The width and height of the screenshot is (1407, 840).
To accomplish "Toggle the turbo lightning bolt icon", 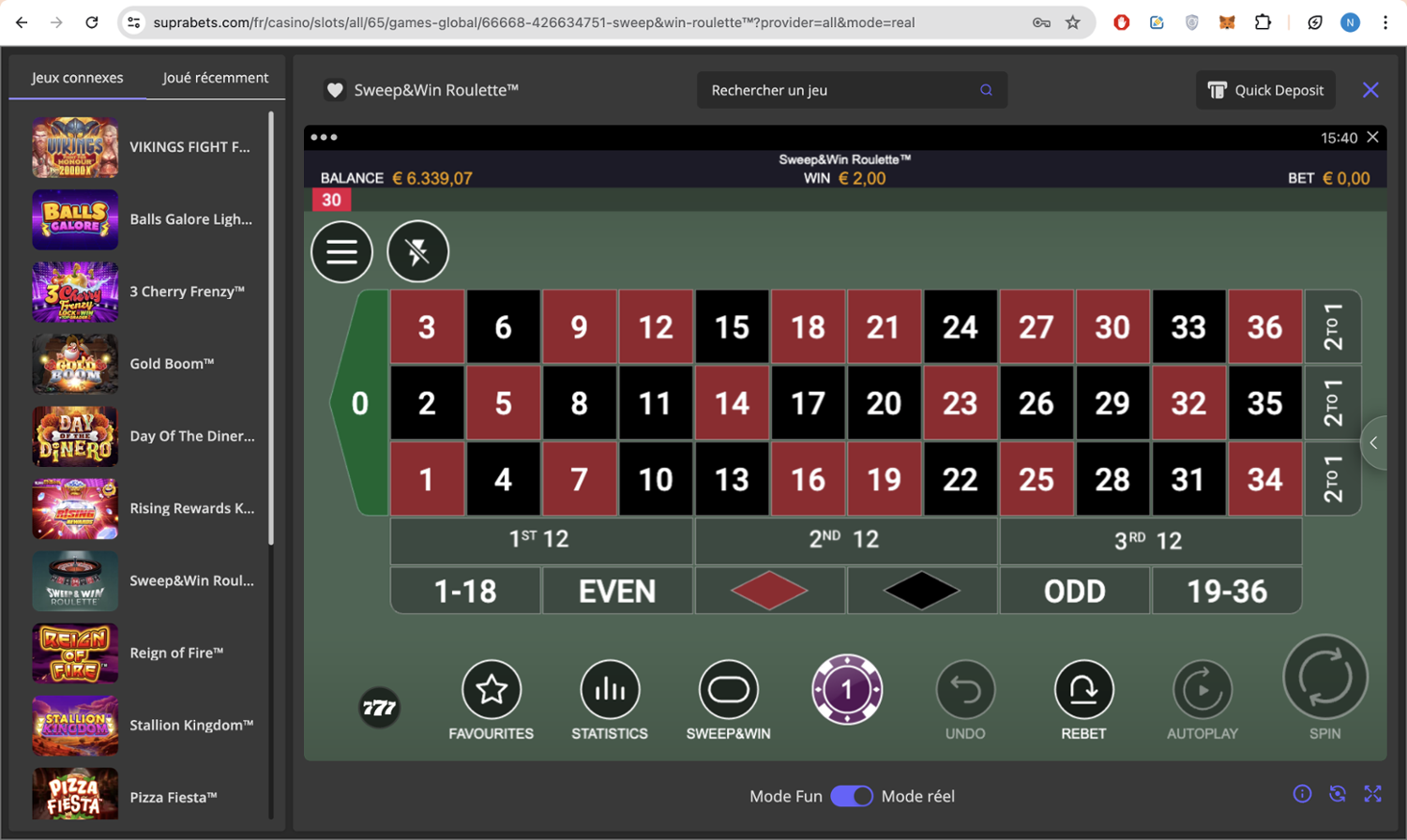I will pos(418,251).
